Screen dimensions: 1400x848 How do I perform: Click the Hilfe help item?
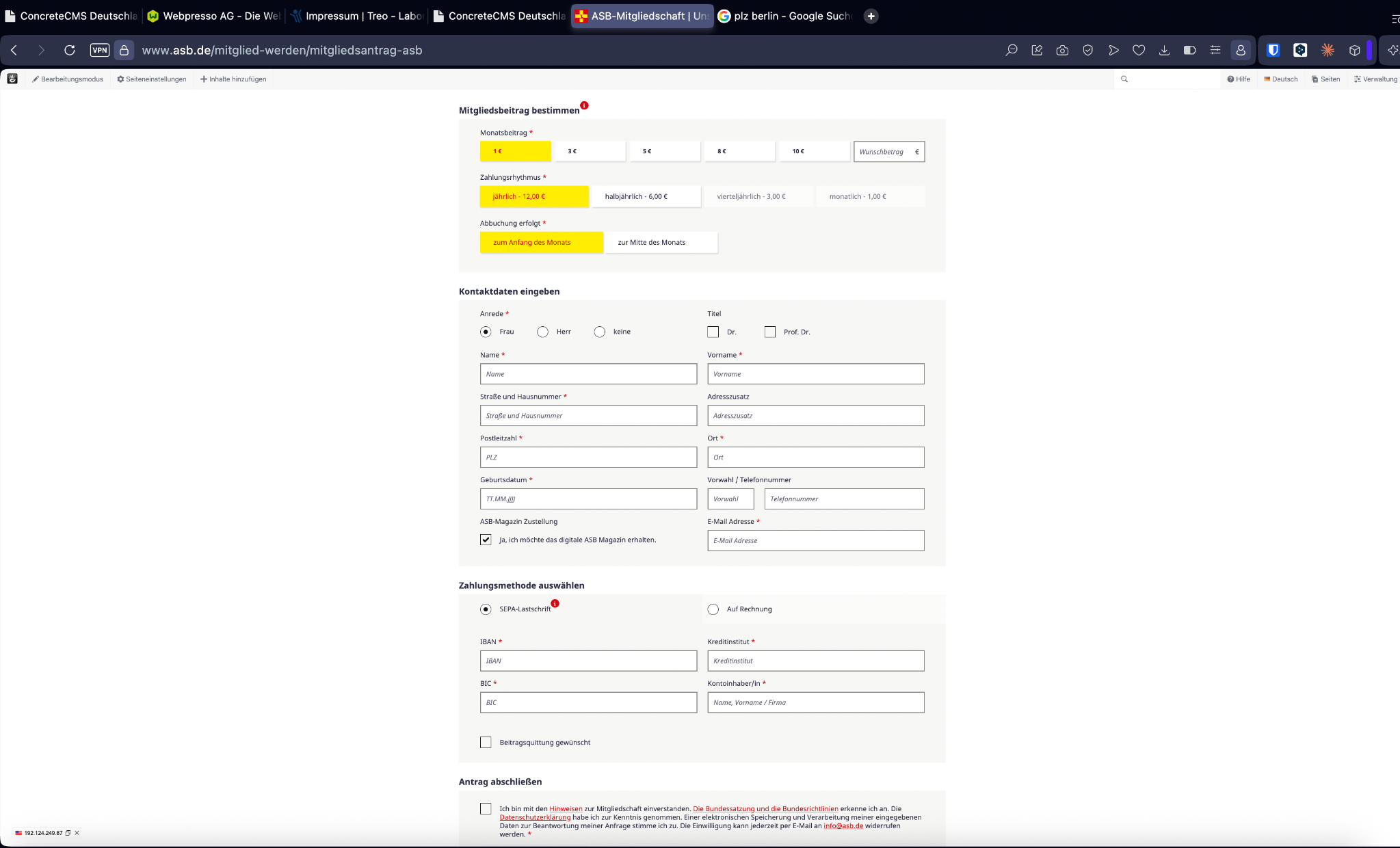coord(1239,79)
